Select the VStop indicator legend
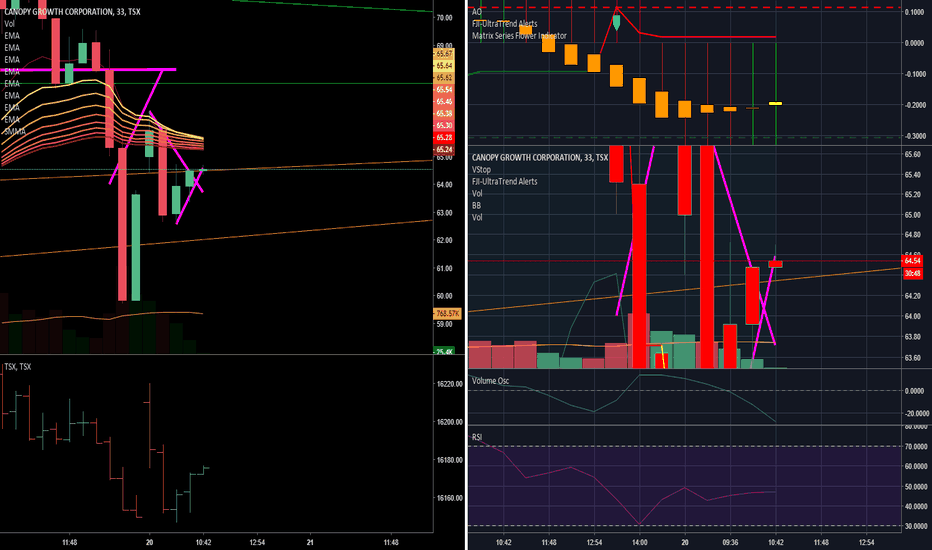The width and height of the screenshot is (932, 550). click(481, 169)
